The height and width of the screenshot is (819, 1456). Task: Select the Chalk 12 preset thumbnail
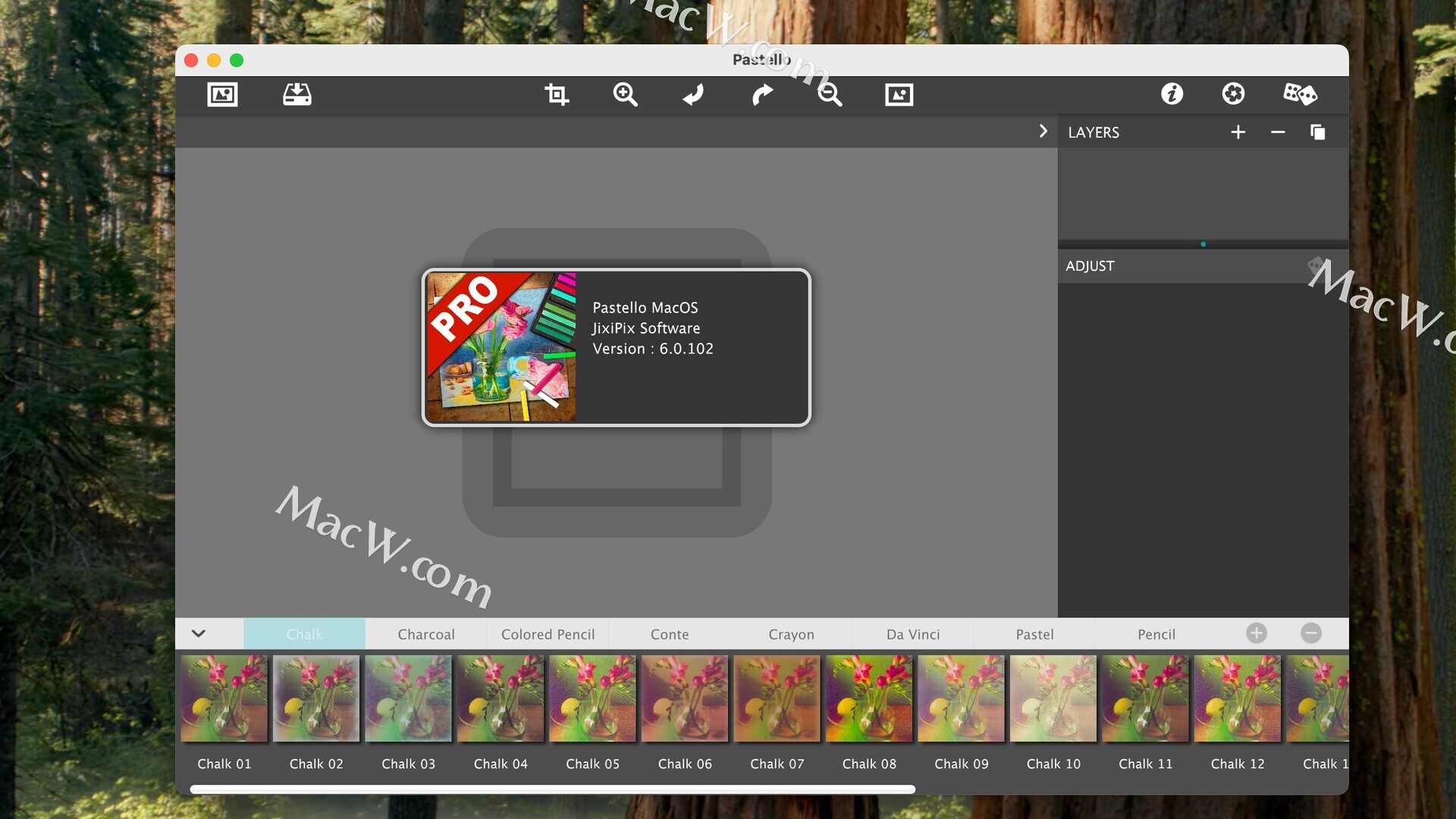pyautogui.click(x=1238, y=698)
